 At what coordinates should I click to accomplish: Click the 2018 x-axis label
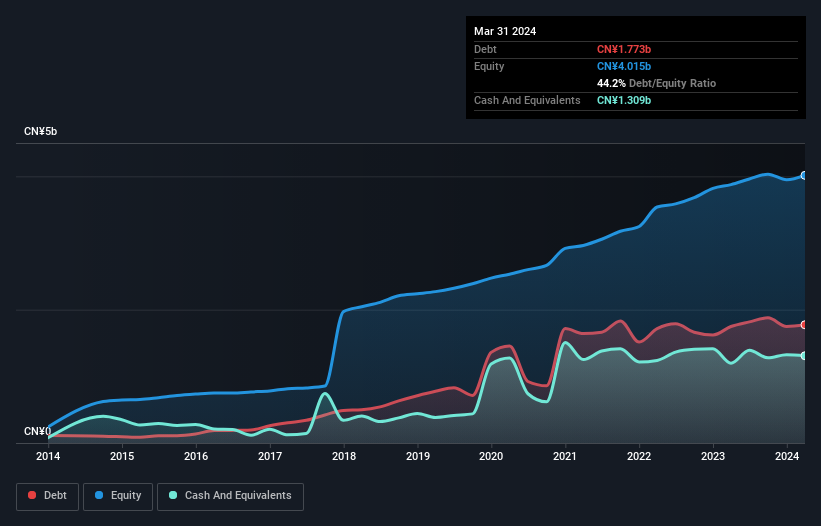(x=344, y=456)
